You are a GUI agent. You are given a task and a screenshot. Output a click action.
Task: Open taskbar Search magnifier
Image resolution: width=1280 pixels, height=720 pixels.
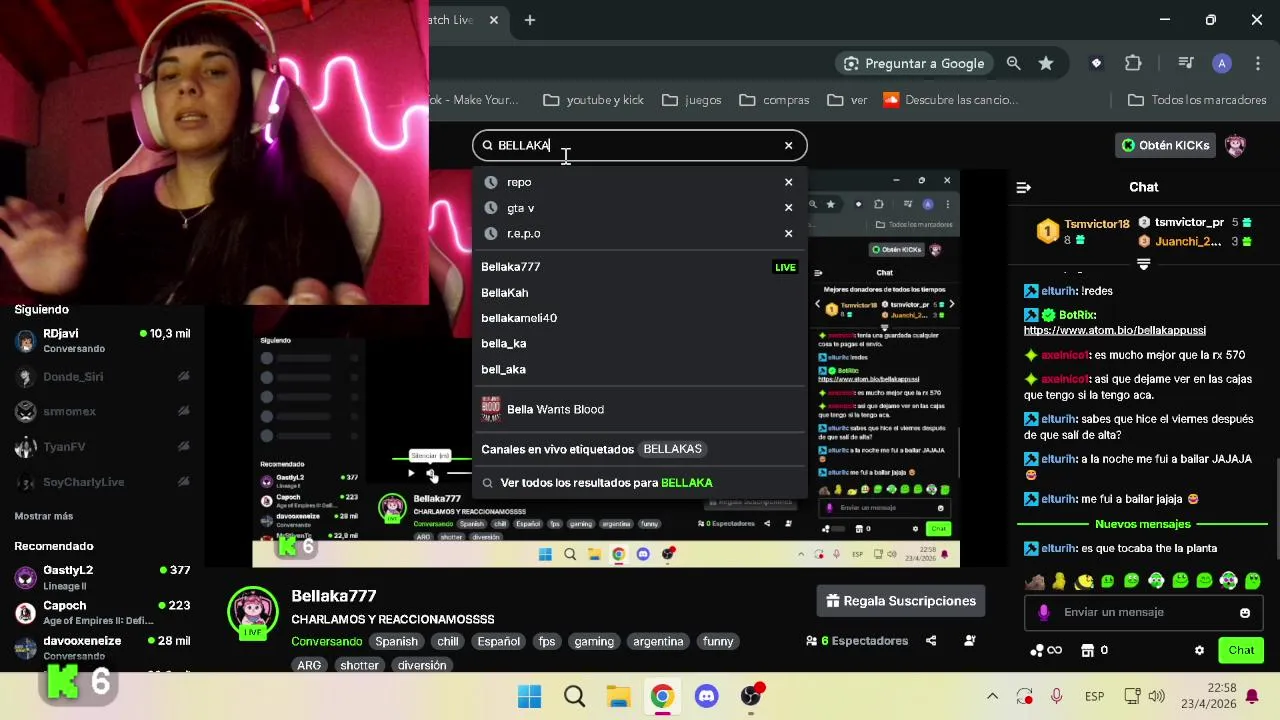tap(574, 697)
